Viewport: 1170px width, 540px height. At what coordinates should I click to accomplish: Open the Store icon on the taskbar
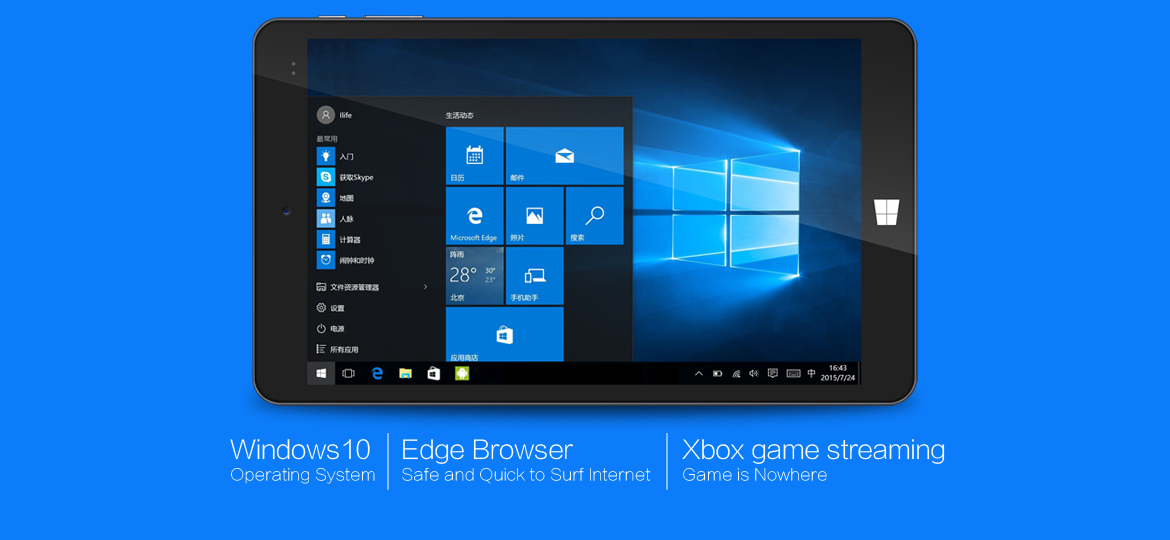click(x=434, y=374)
